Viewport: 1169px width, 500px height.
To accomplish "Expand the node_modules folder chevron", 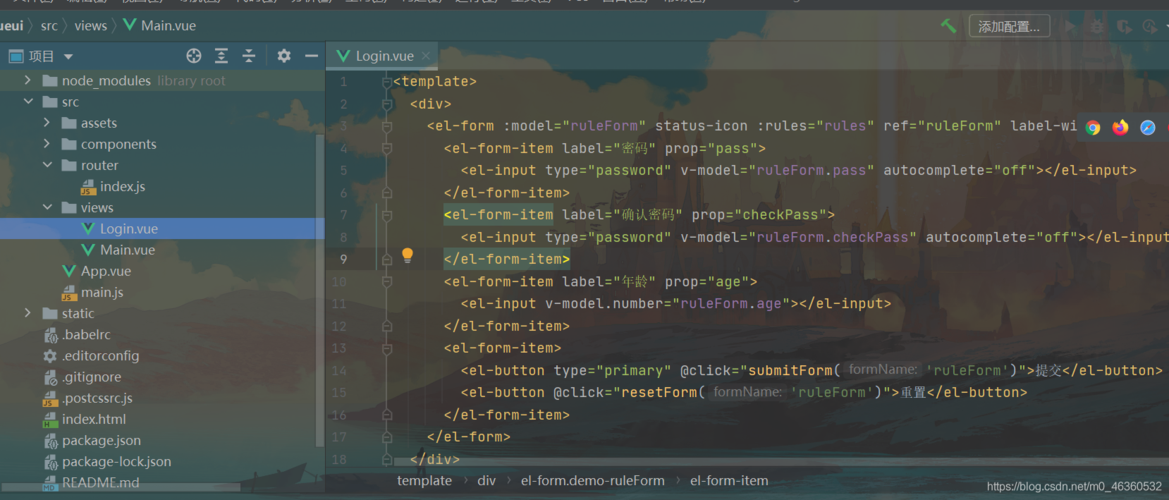I will click(x=28, y=80).
